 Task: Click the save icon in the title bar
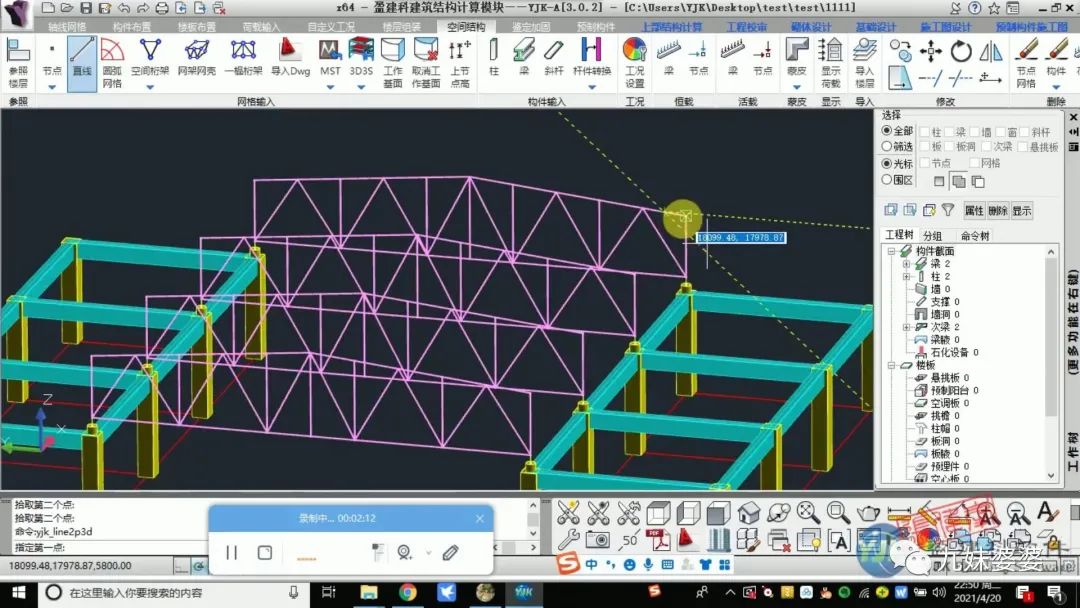tap(85, 8)
